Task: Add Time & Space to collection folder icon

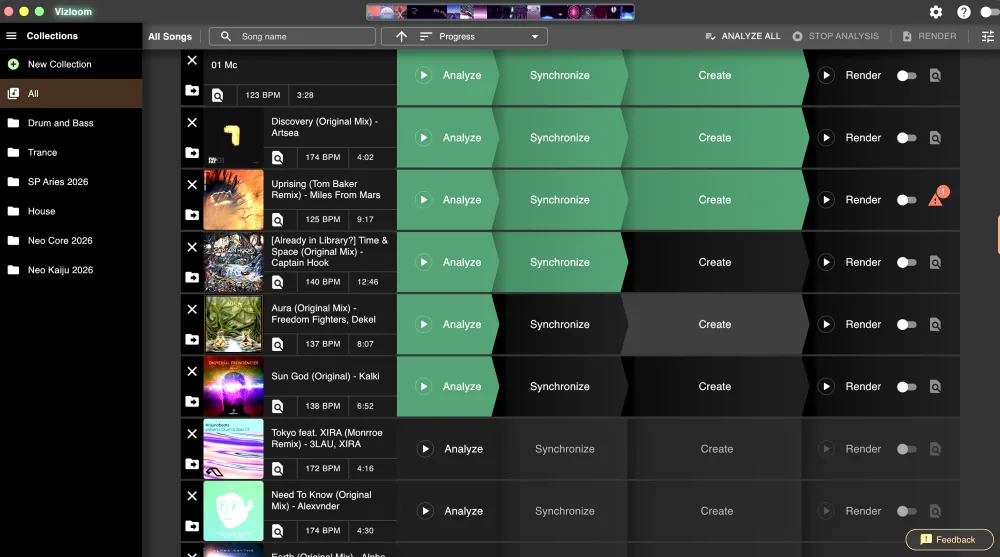Action: coord(192,277)
